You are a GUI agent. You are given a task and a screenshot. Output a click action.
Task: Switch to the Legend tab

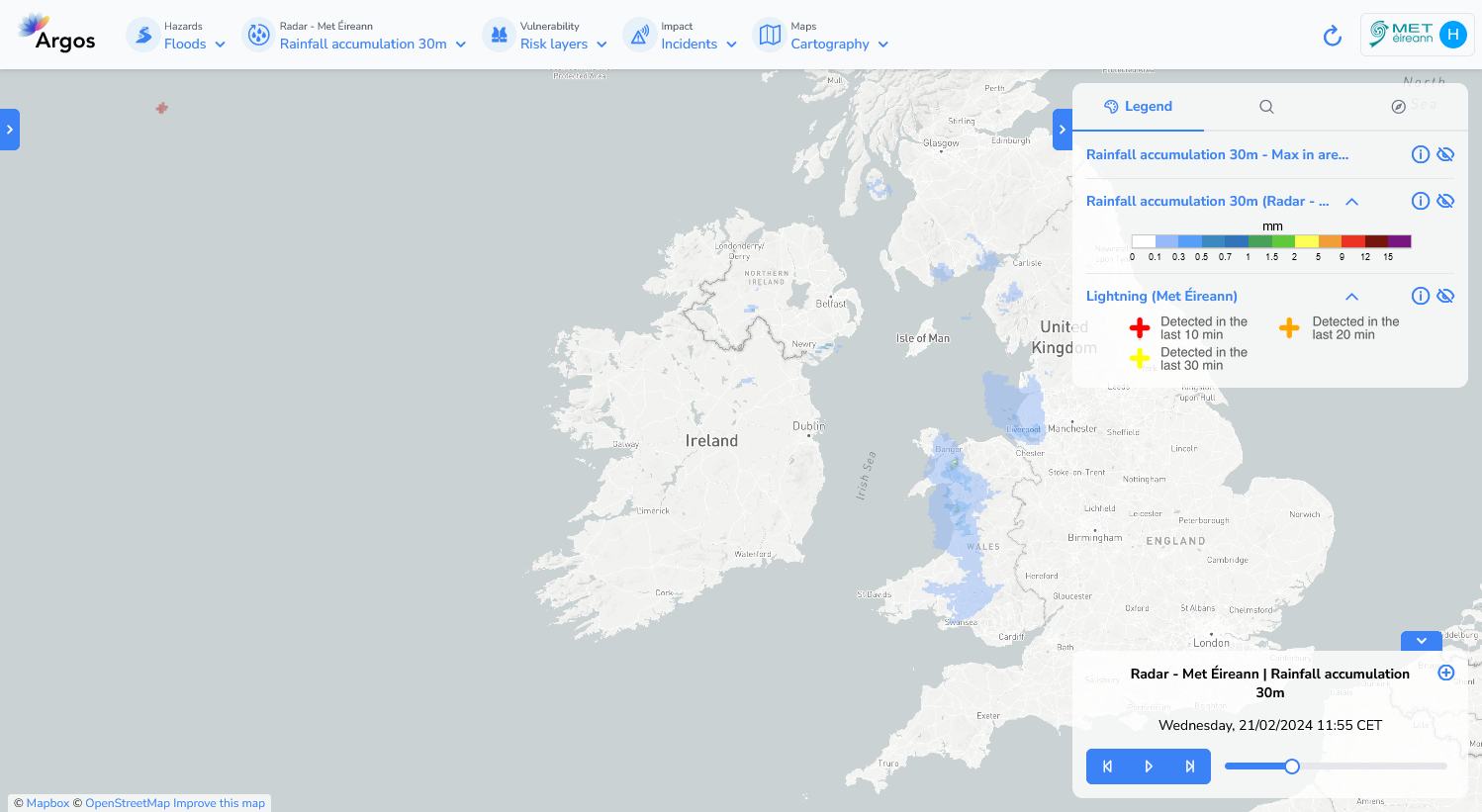(1138, 107)
